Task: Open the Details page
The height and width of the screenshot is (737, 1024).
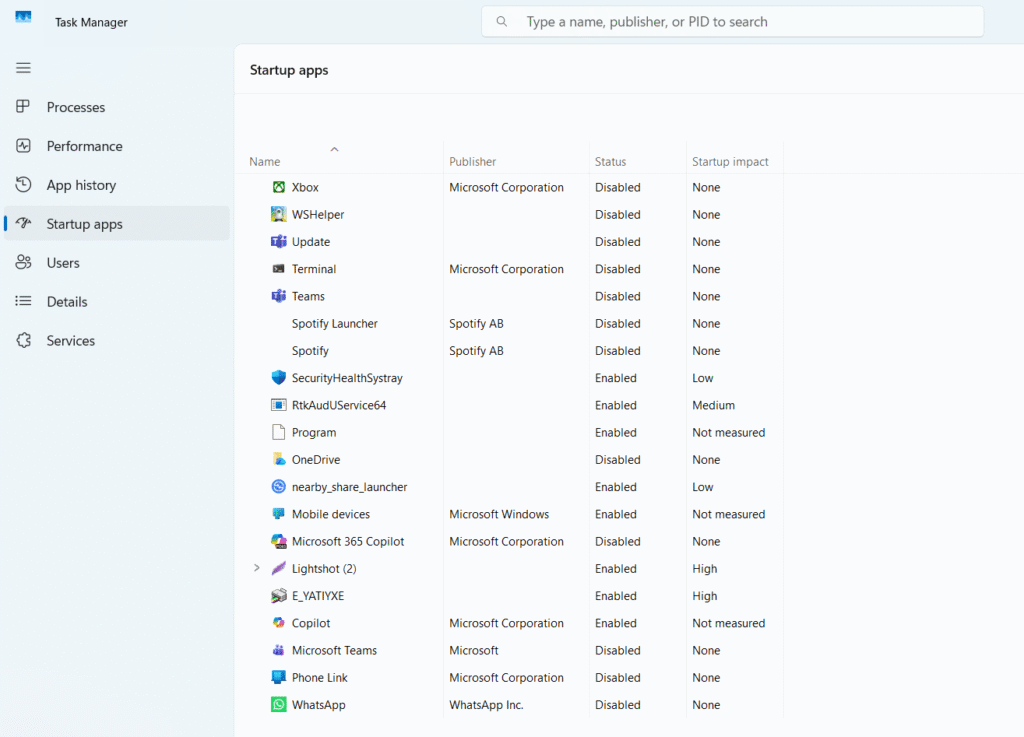Action: click(x=117, y=302)
